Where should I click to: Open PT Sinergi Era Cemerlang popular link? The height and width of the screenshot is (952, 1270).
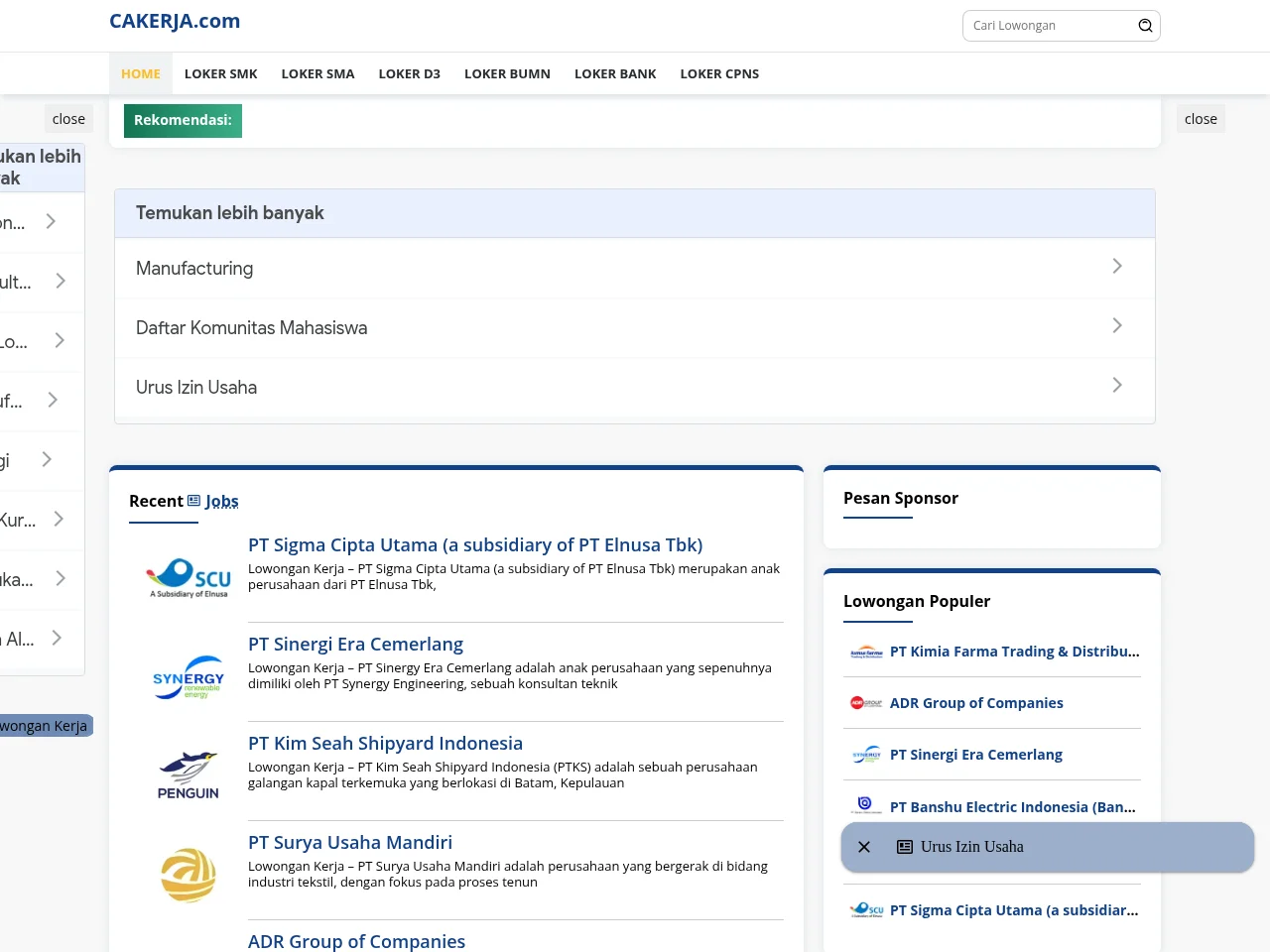976,755
